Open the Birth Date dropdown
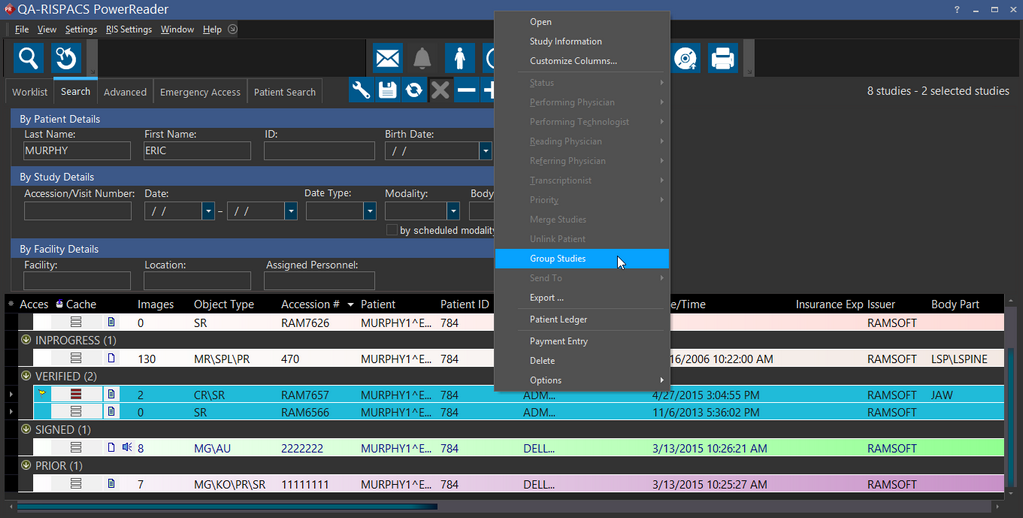1023x518 pixels. click(485, 151)
